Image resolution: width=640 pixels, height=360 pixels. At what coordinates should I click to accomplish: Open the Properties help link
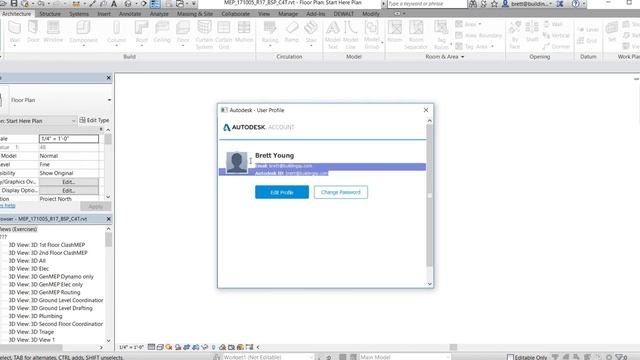pyautogui.click(x=8, y=206)
